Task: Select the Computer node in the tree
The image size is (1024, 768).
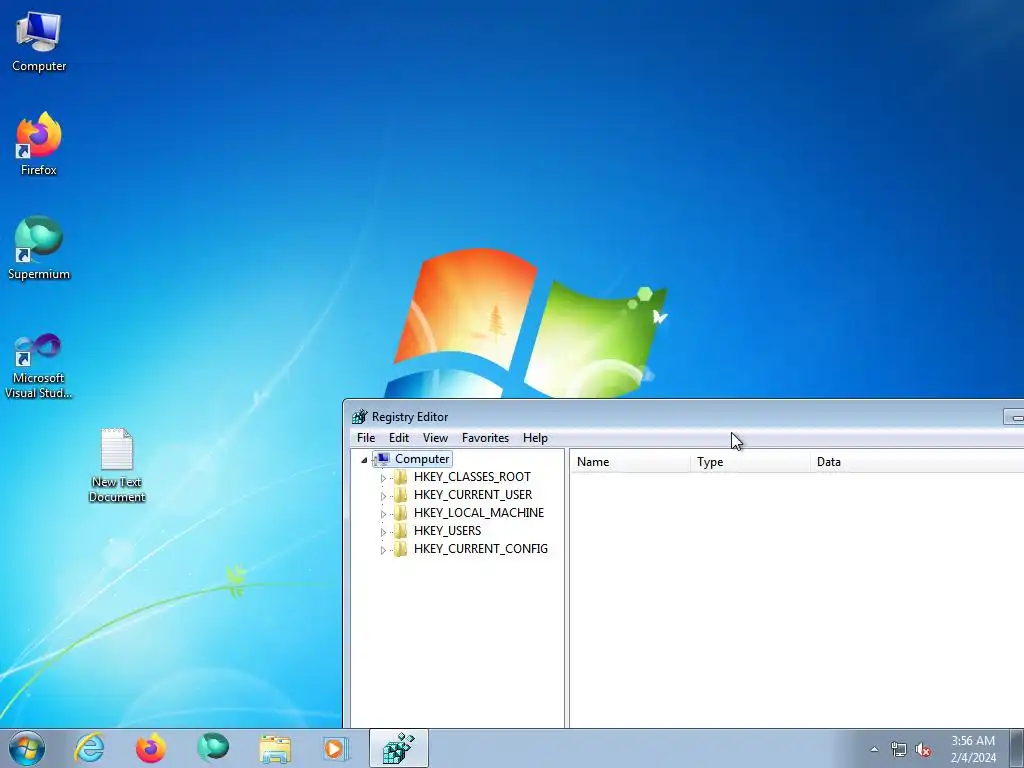Action: tap(422, 459)
